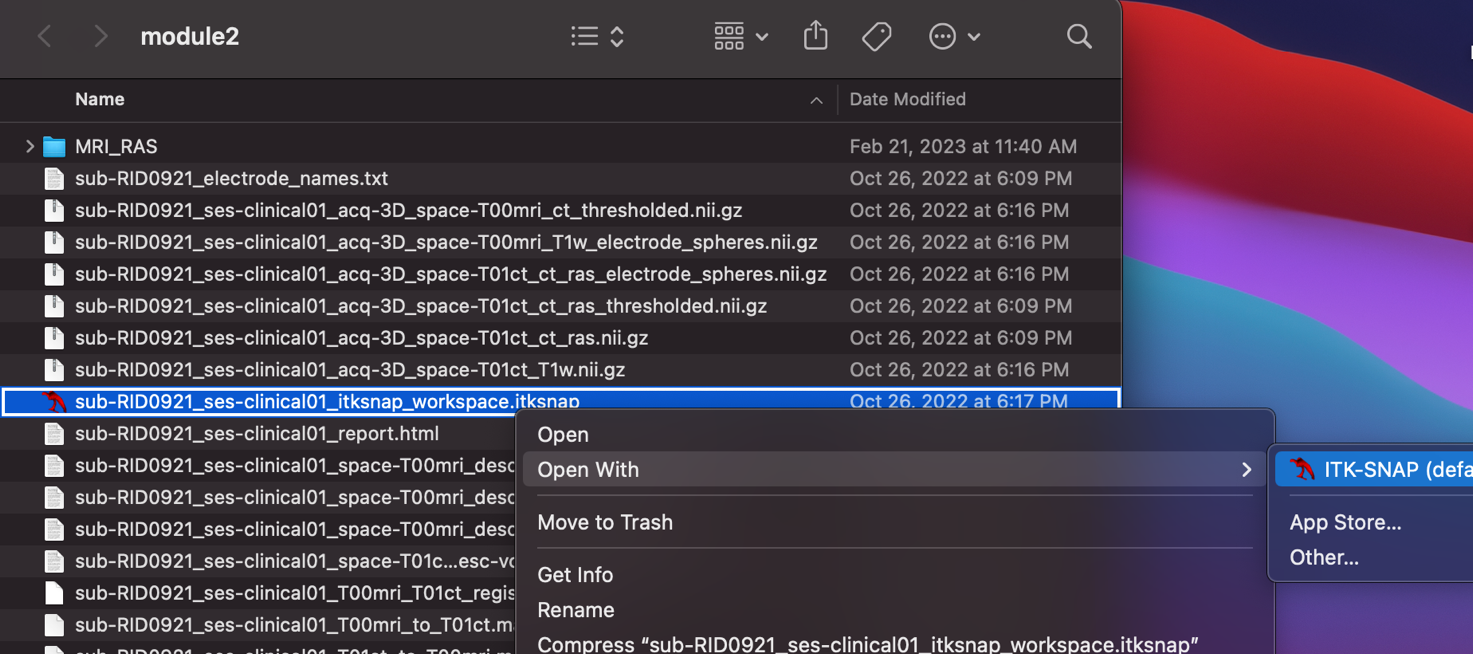
Task: Select sub-RID0921_ses-clinical01_report.html file
Action: [x=258, y=433]
